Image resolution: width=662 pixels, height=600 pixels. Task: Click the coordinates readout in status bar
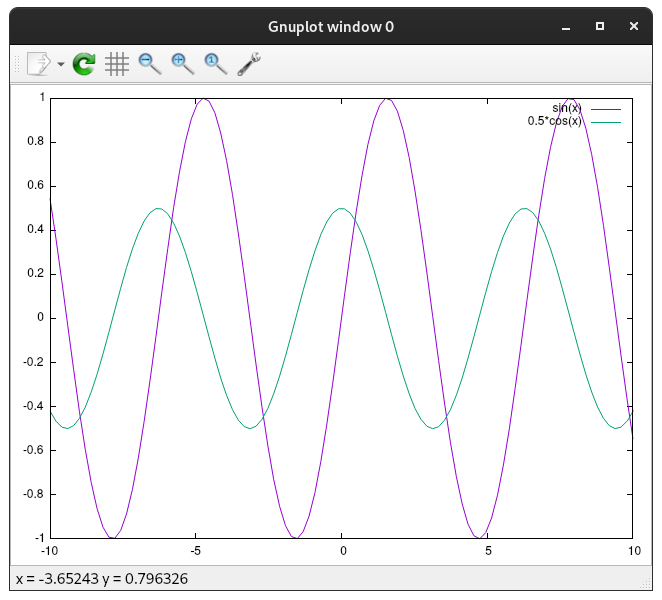(102, 578)
